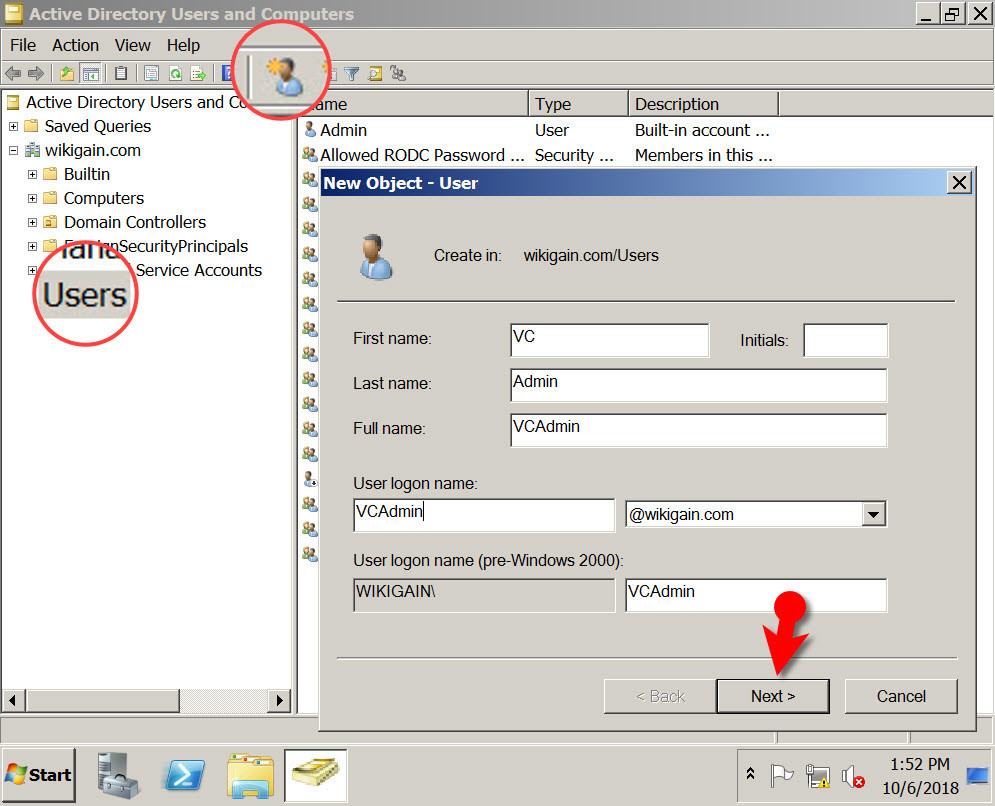Click the clipboard icon in the toolbar
The image size is (995, 806).
click(x=121, y=74)
